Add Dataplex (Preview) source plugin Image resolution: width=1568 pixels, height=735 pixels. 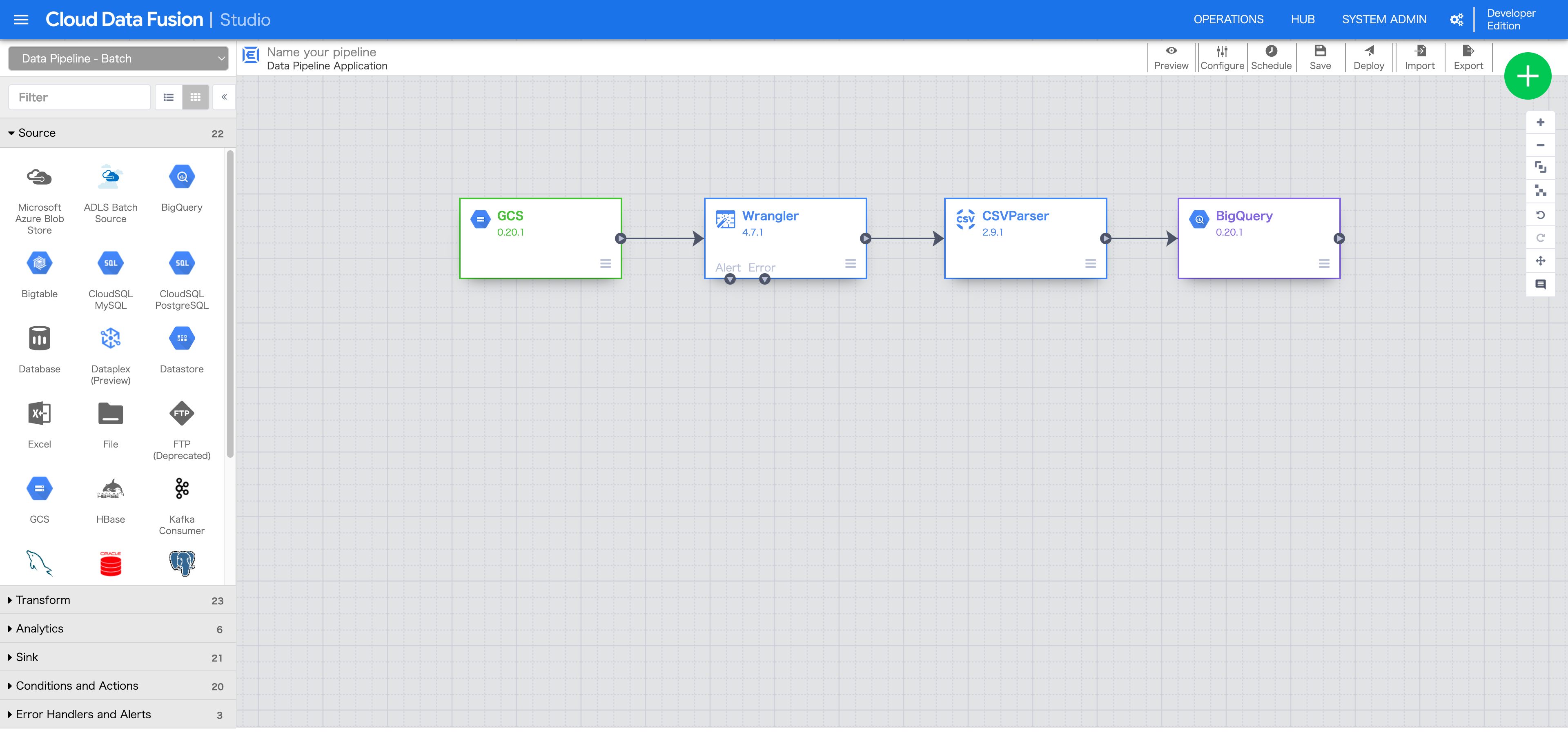point(111,355)
